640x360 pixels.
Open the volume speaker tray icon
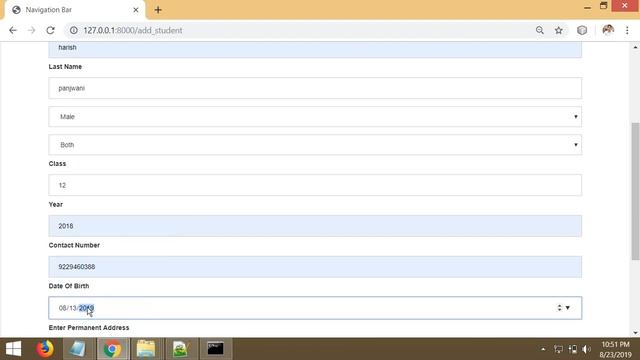point(587,349)
